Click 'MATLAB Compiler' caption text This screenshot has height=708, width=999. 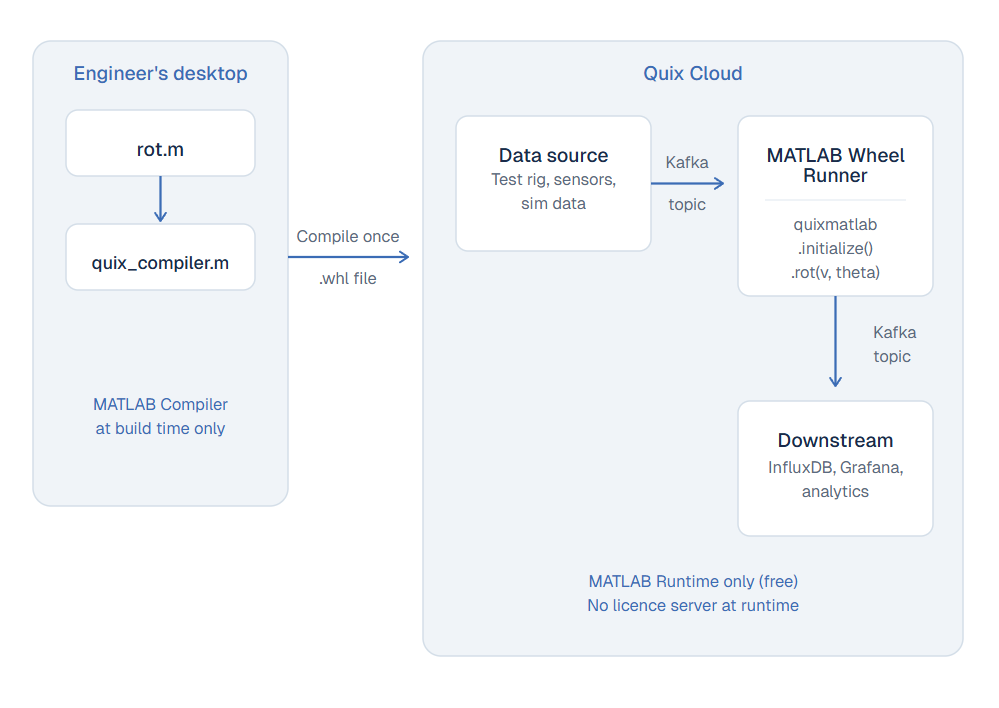pyautogui.click(x=161, y=405)
